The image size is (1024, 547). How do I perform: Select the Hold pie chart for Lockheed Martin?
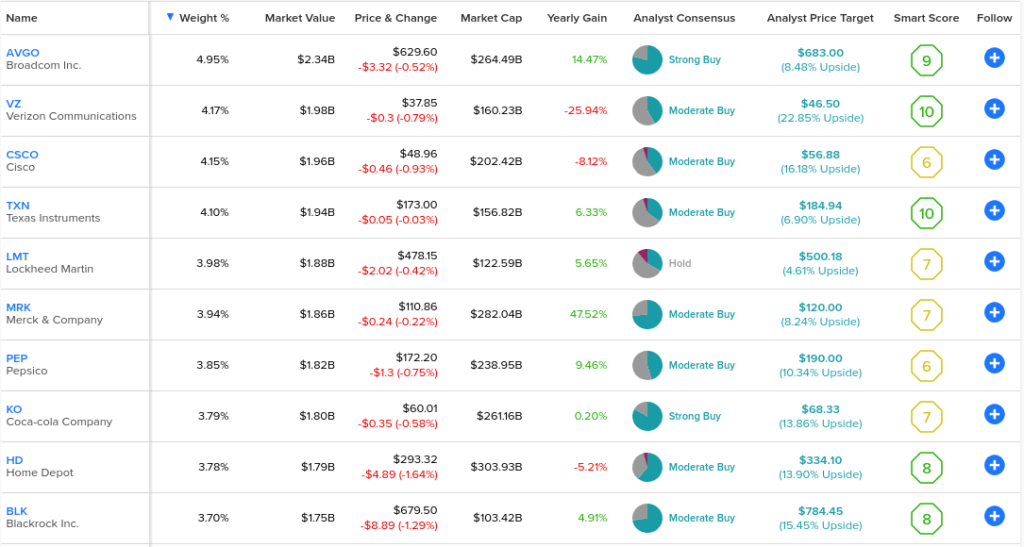(647, 264)
